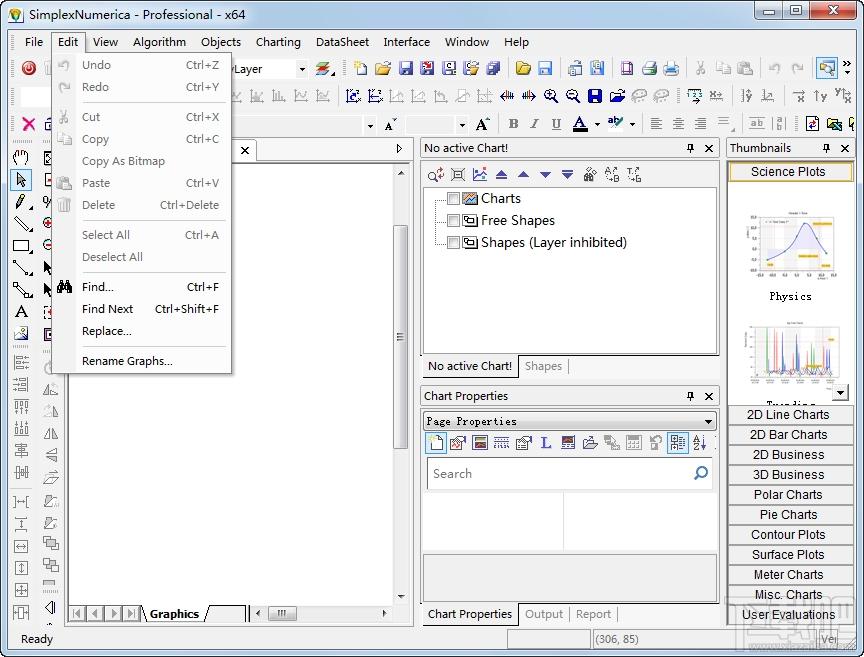The width and height of the screenshot is (864, 657).
Task: Select the rectangle shape tool
Action: (21, 246)
